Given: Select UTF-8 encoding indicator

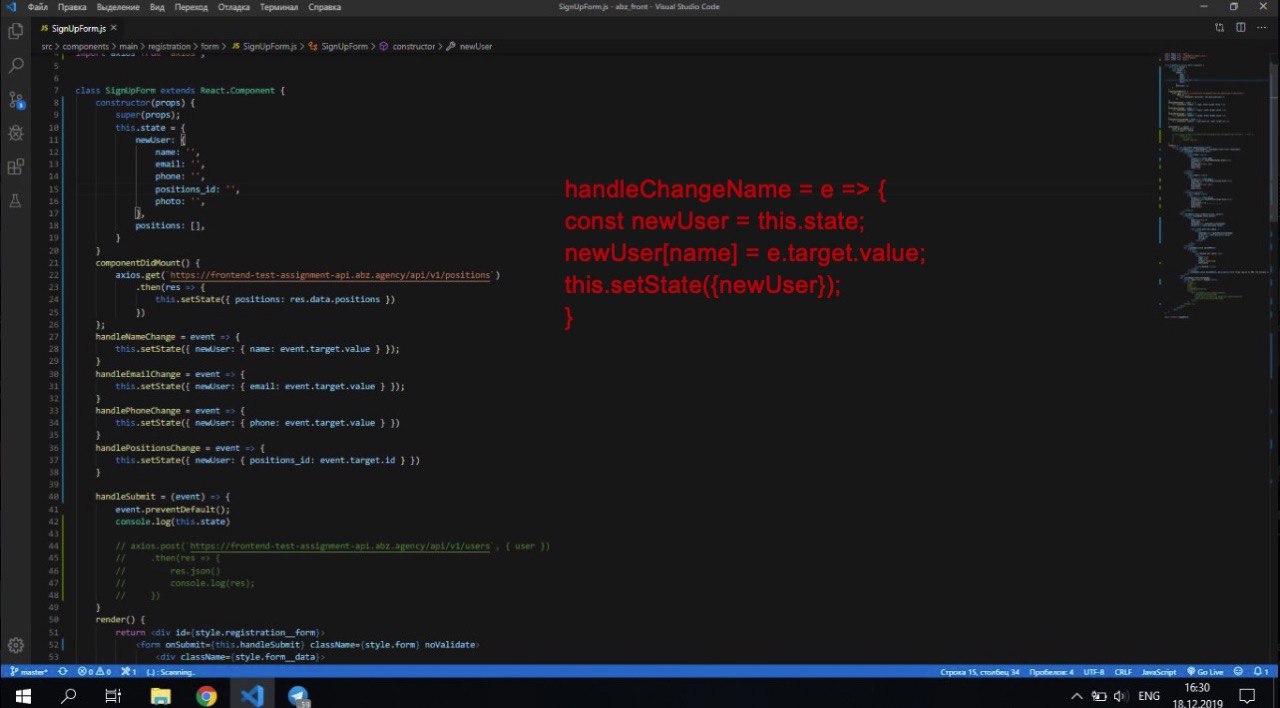Looking at the screenshot, I should tap(1093, 672).
